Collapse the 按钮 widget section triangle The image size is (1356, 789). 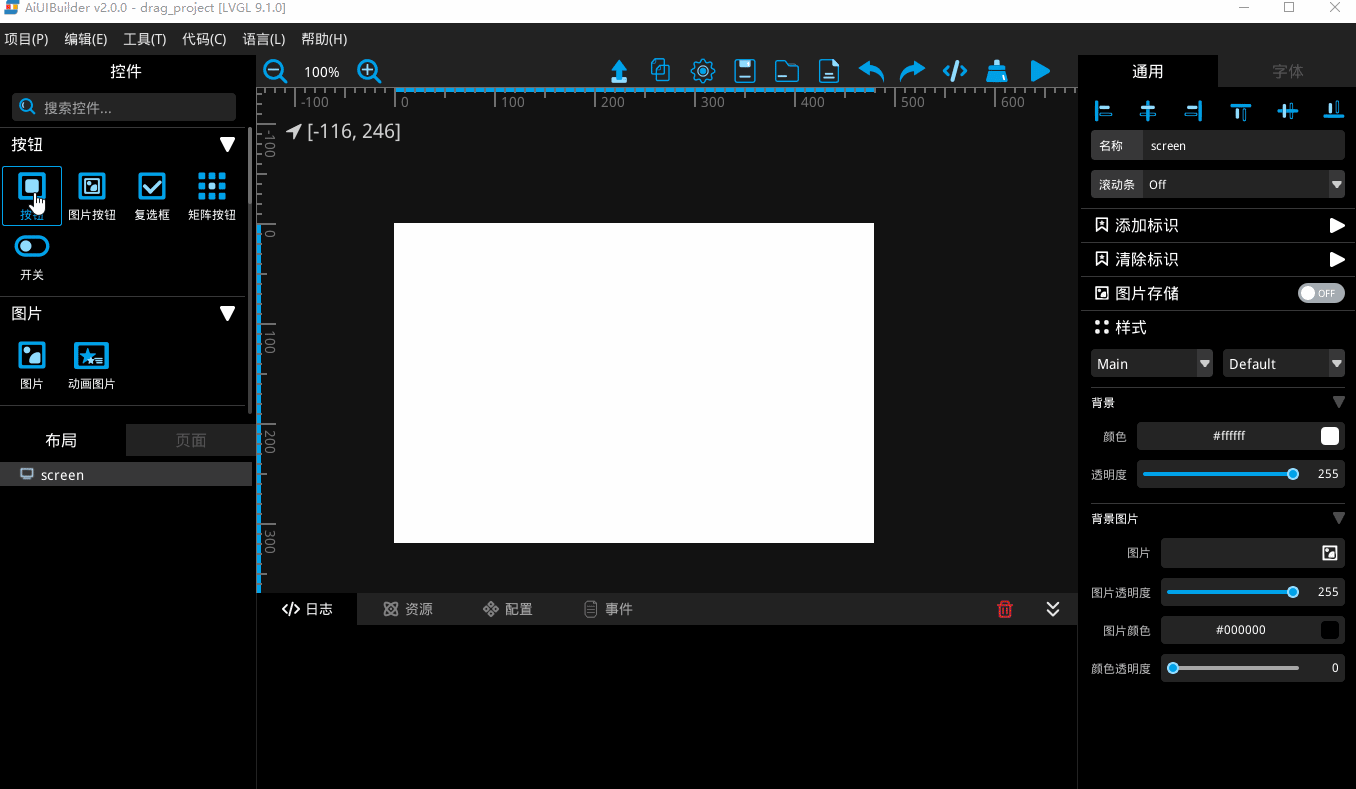point(227,143)
